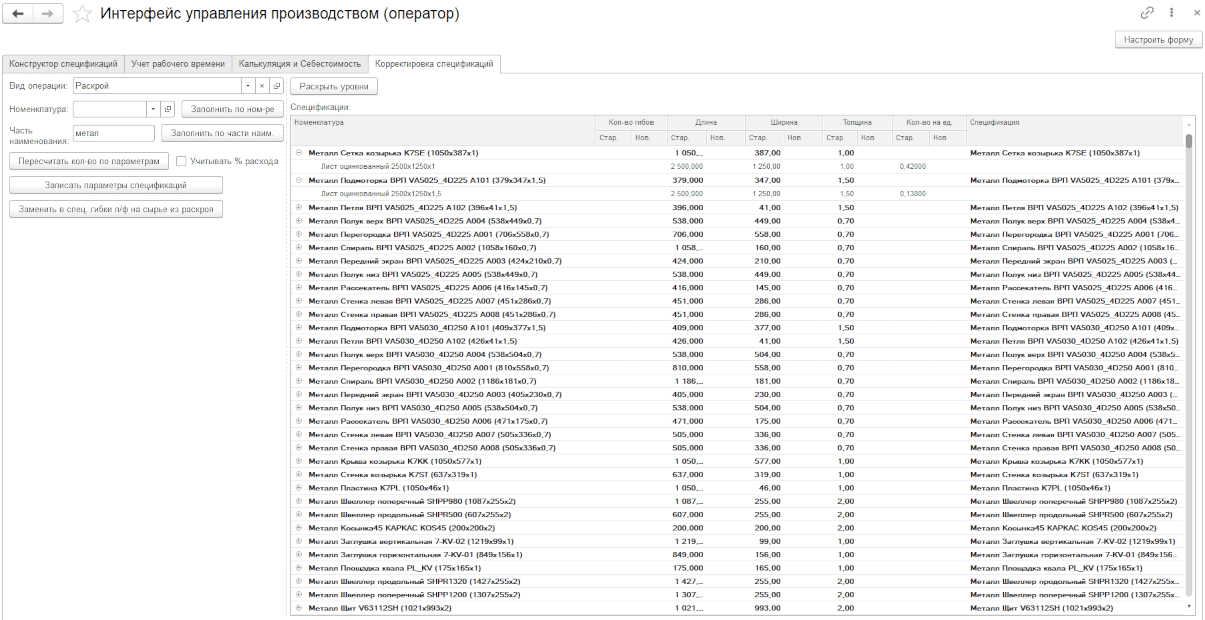This screenshot has width=1205, height=620.
Task: Open the Номенклатура value form icon
Action: coord(168,108)
